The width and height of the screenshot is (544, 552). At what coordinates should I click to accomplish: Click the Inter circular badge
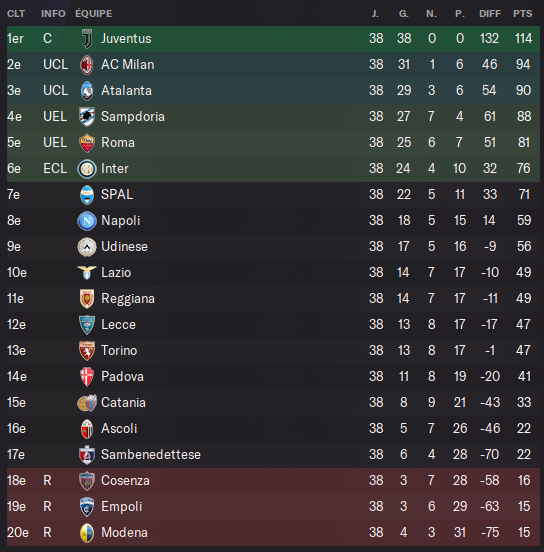87,169
